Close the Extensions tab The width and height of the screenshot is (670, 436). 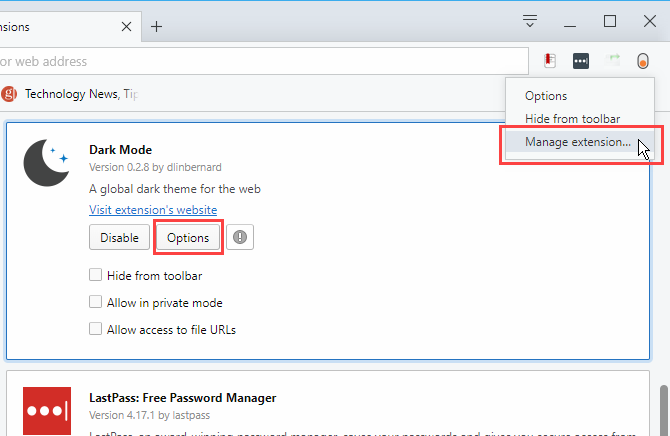[126, 27]
